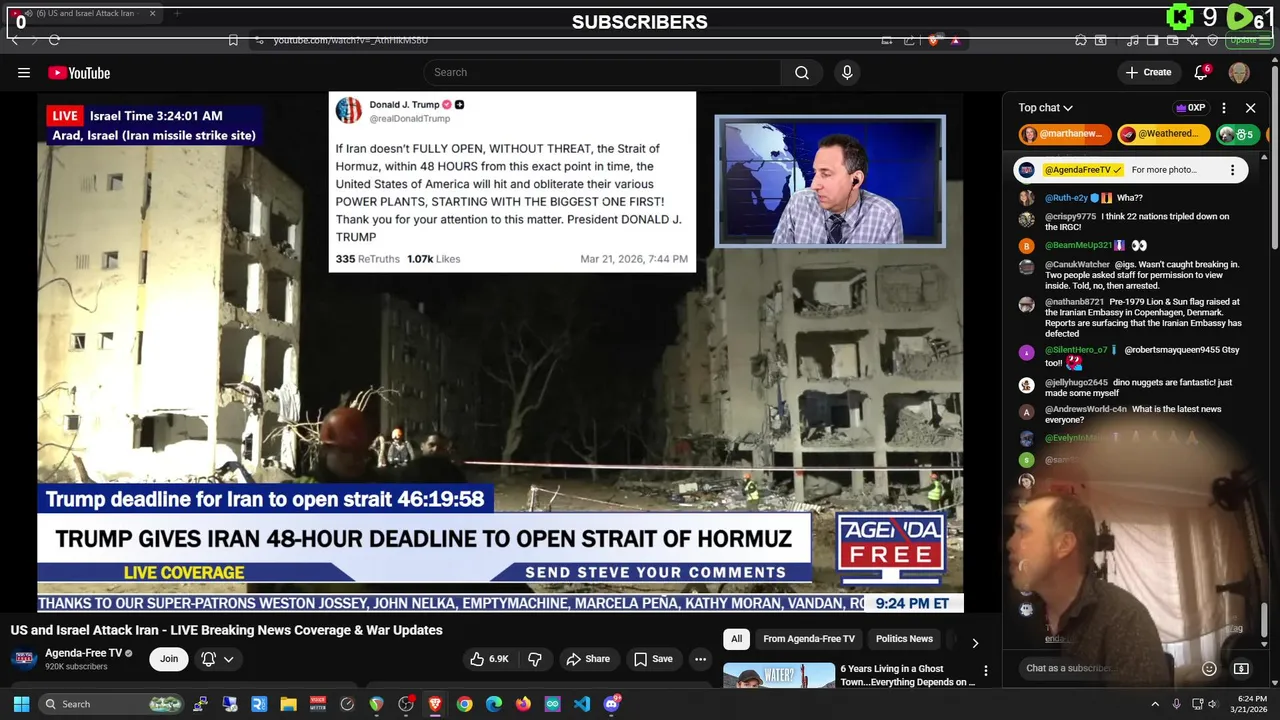1280x720 pixels.
Task: Close the live chat panel
Action: (x=1250, y=108)
